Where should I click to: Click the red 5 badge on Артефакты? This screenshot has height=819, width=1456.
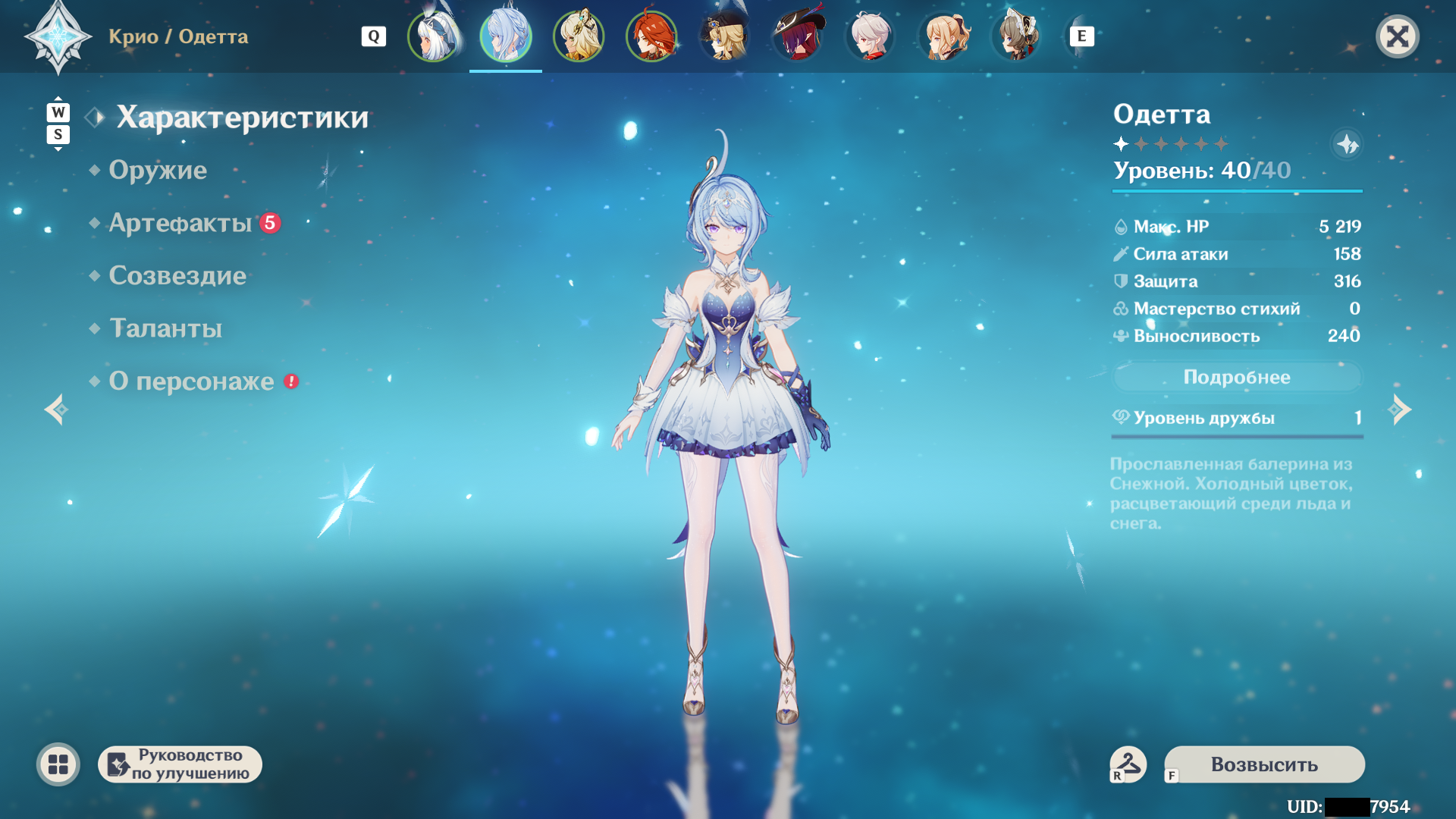point(270,223)
